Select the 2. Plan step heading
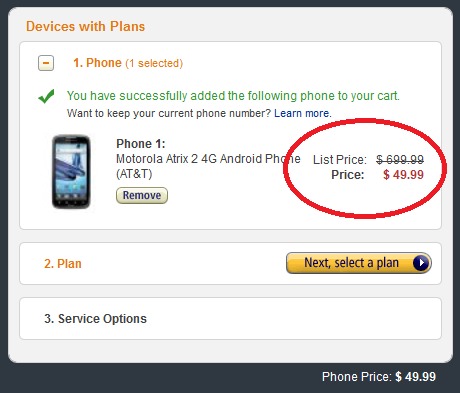Viewport: 460px width, 393px height. [x=63, y=264]
